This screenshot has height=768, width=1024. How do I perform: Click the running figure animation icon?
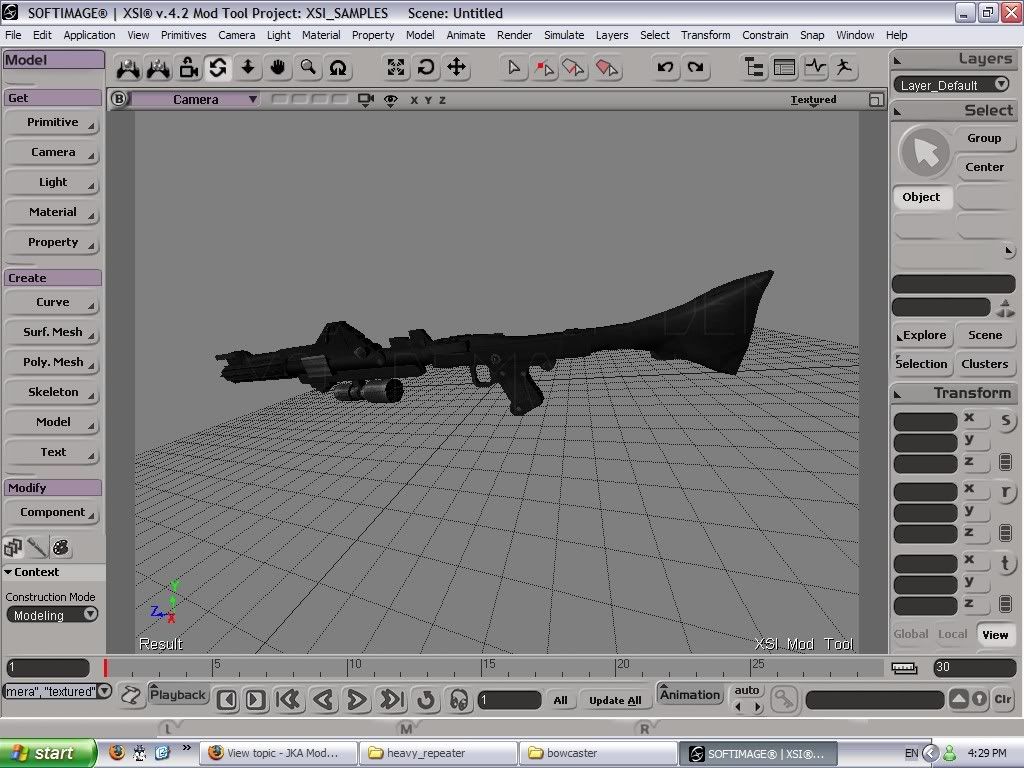pyautogui.click(x=844, y=67)
